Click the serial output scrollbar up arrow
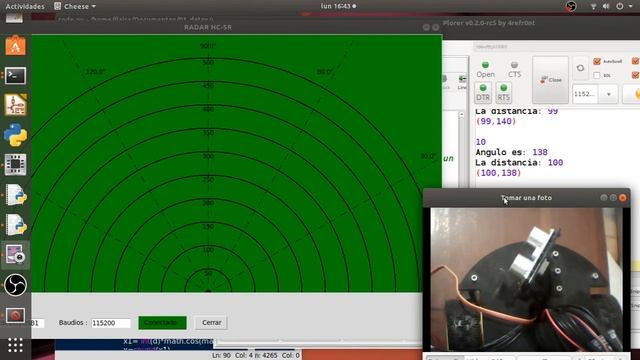 pyautogui.click(x=461, y=115)
